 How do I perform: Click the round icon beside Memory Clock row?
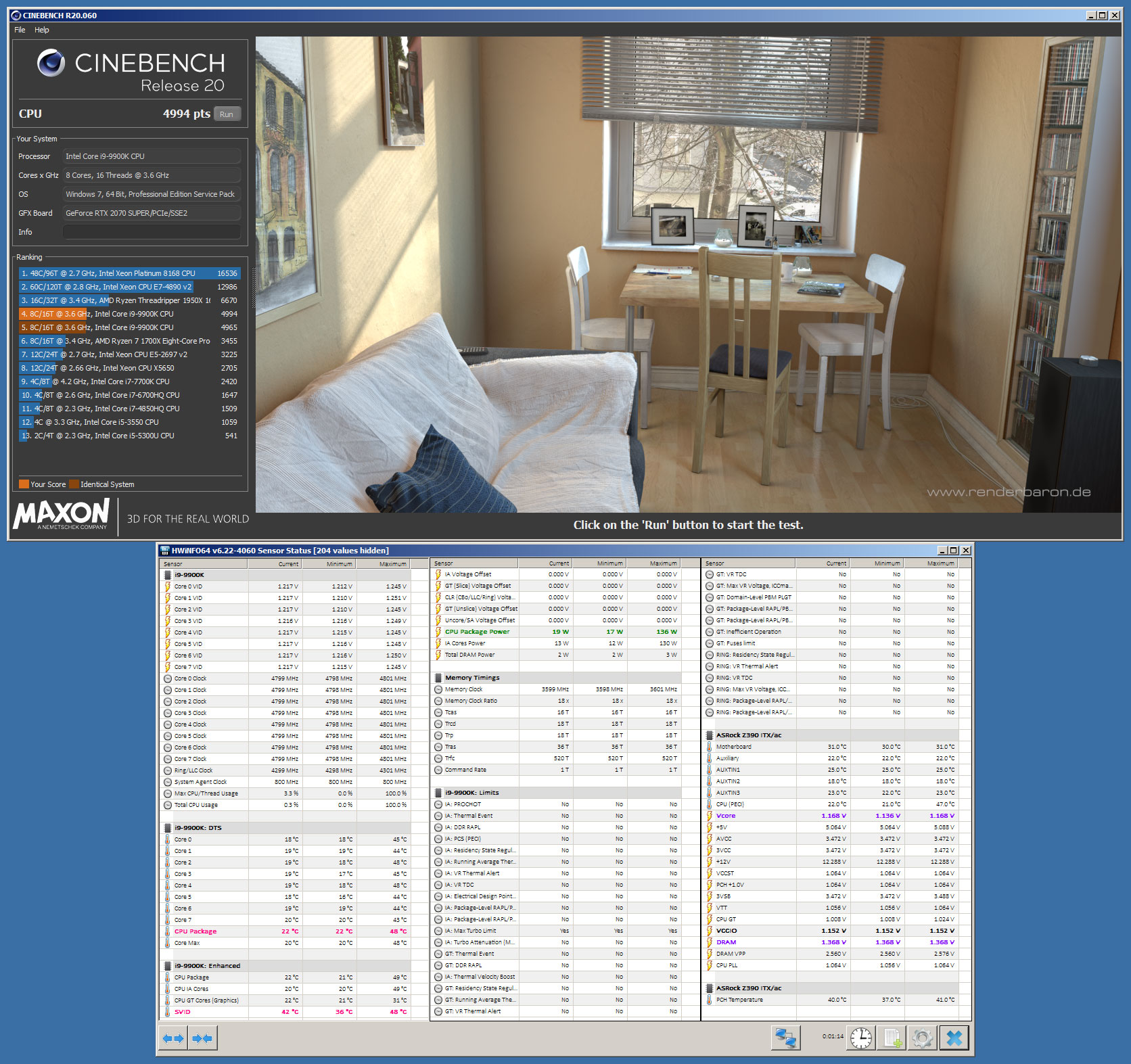438,689
